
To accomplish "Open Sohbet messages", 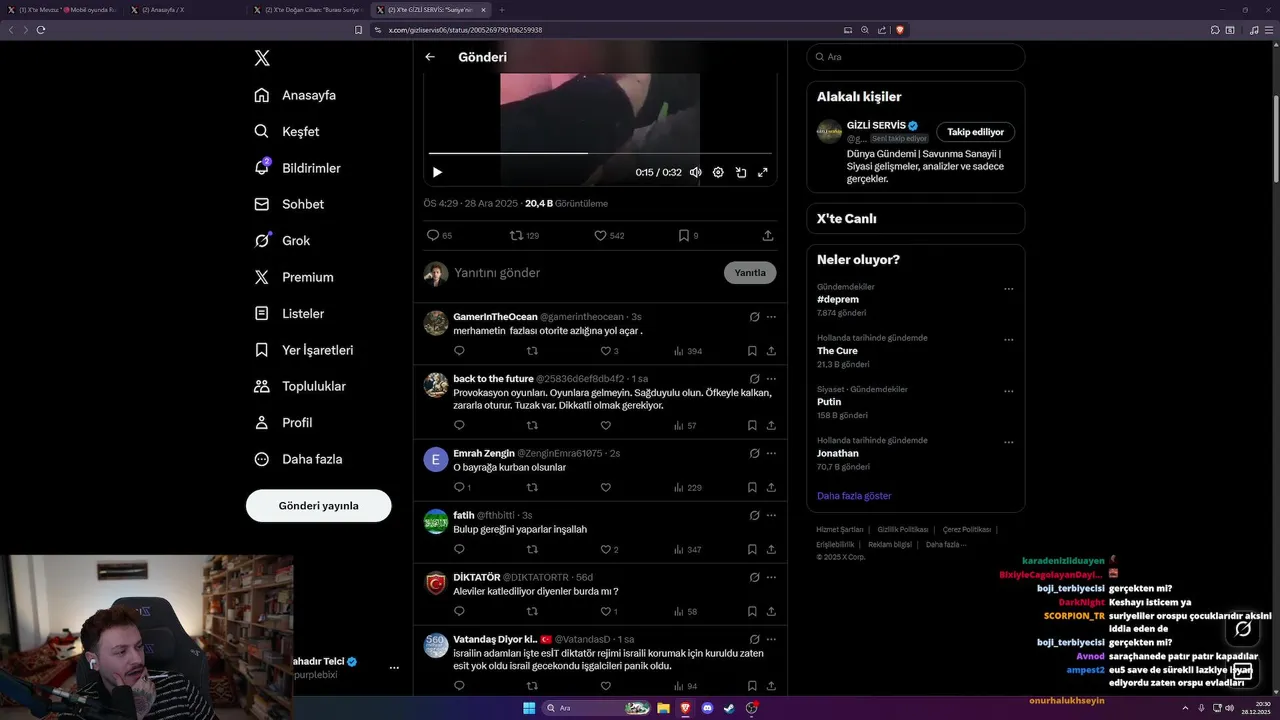I will pyautogui.click(x=289, y=204).
